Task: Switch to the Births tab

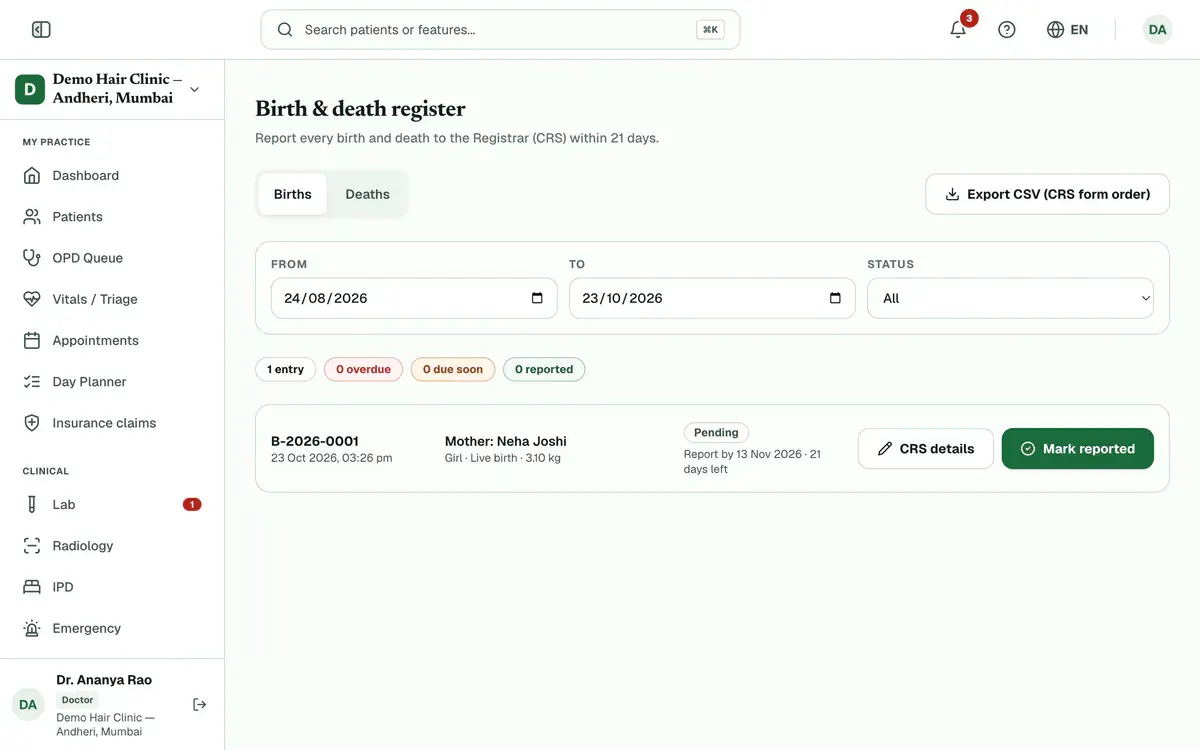Action: [292, 194]
